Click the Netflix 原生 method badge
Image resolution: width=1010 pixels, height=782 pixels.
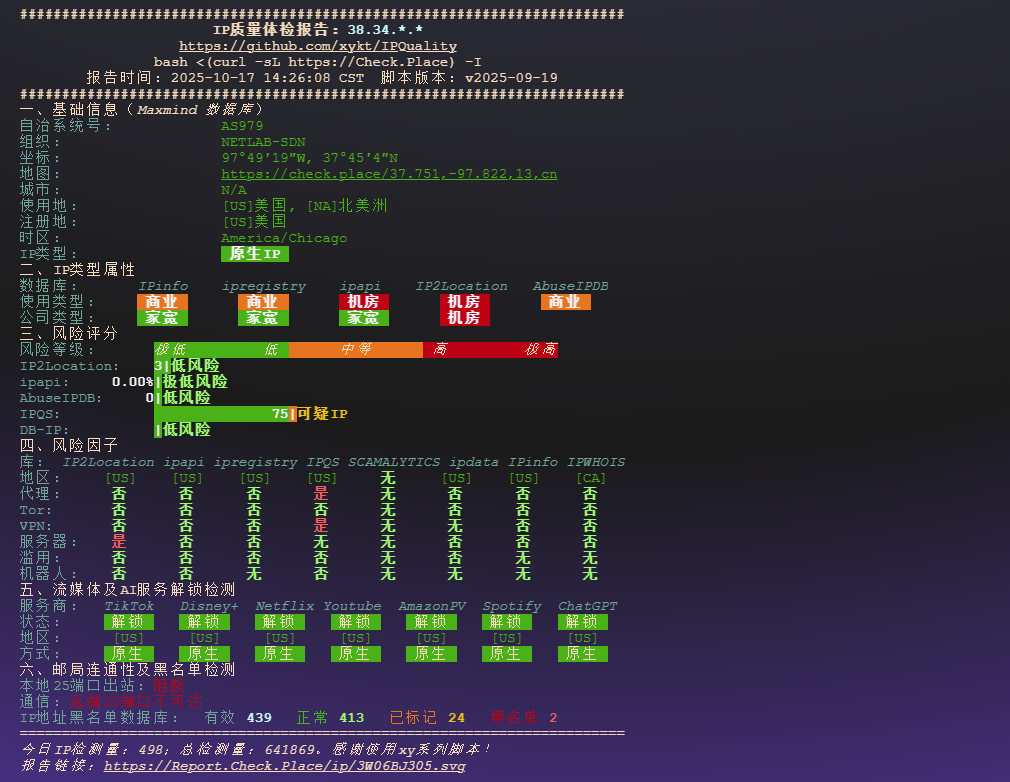(280, 654)
